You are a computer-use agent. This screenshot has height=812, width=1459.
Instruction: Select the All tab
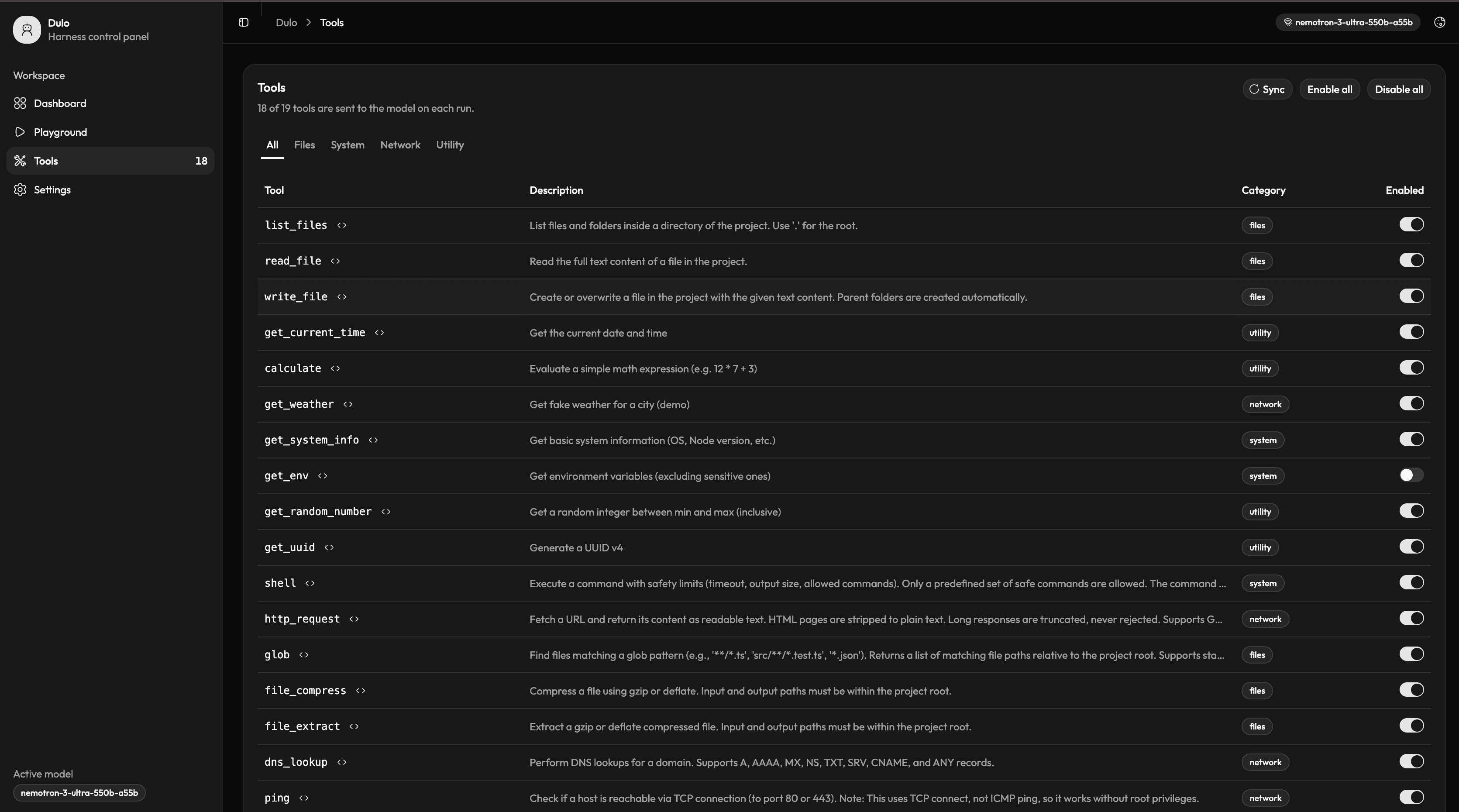(272, 145)
